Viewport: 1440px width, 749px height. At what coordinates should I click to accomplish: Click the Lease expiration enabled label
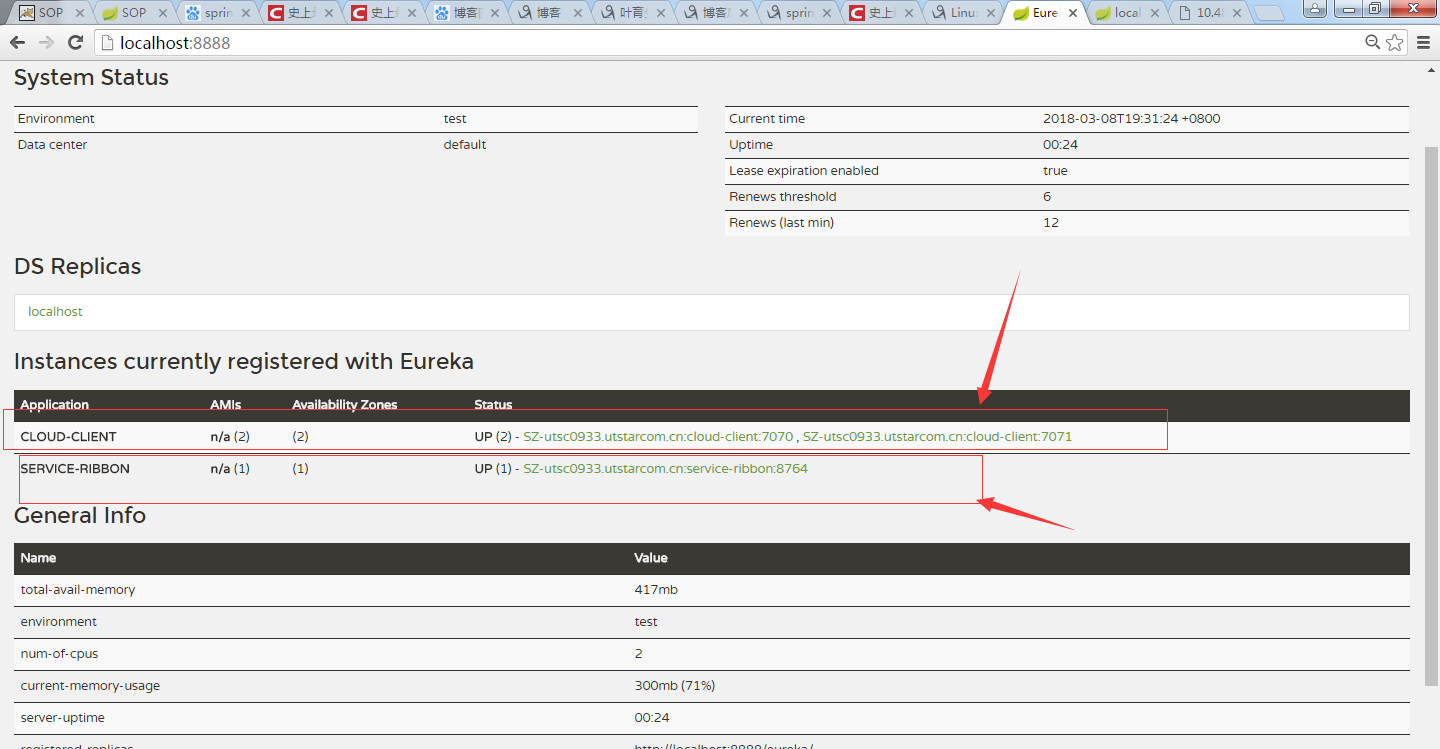804,171
